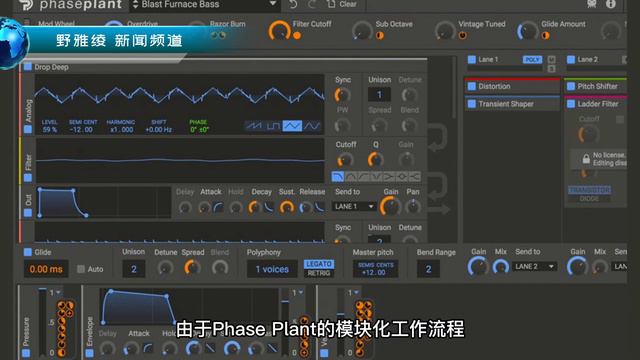Image resolution: width=640 pixels, height=360 pixels.
Task: Select the sawtooth waveform shape
Action: tap(255, 126)
